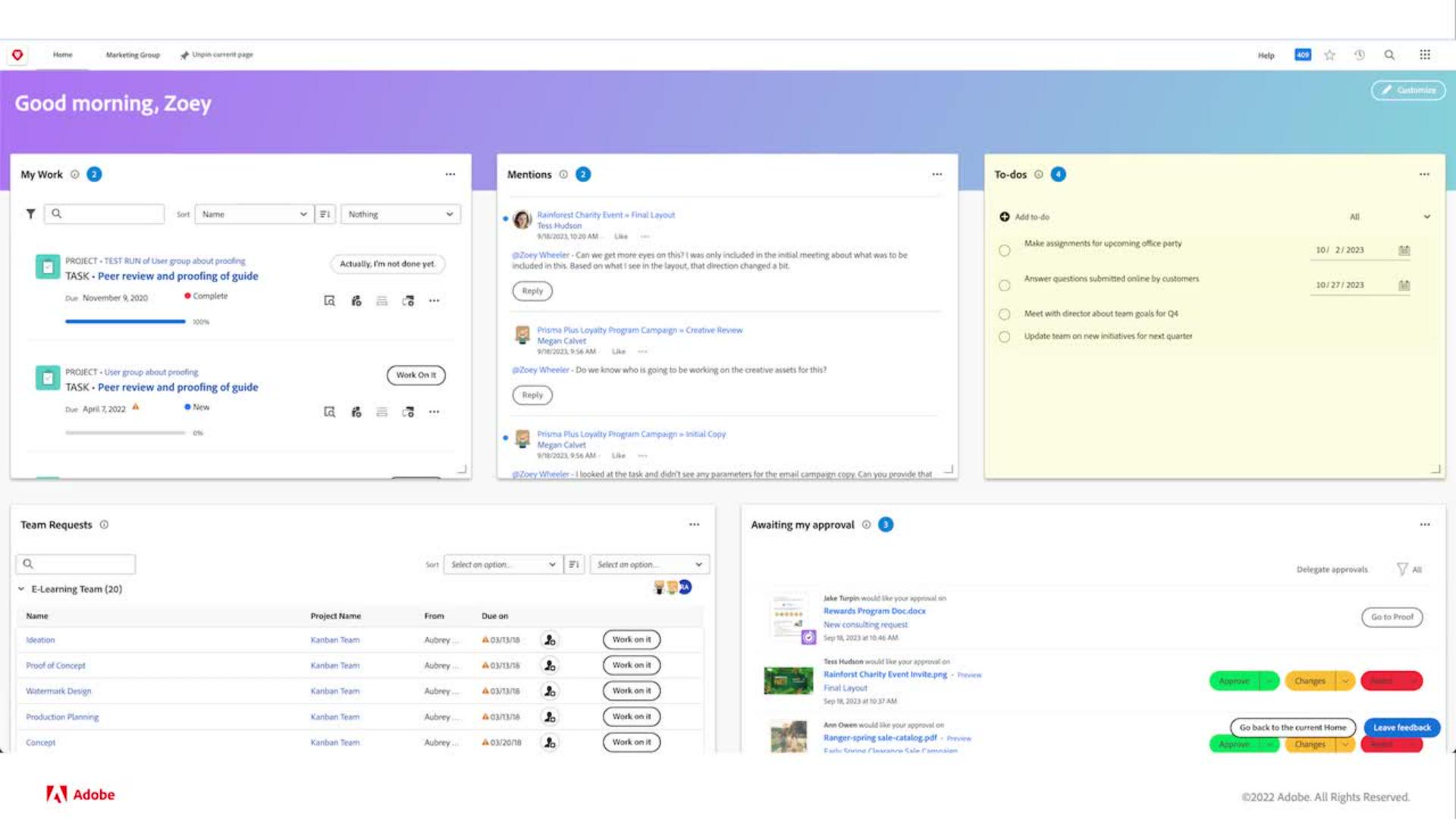Complete Meet with director to-do circle
This screenshot has width=1456, height=819.
coord(1004,314)
